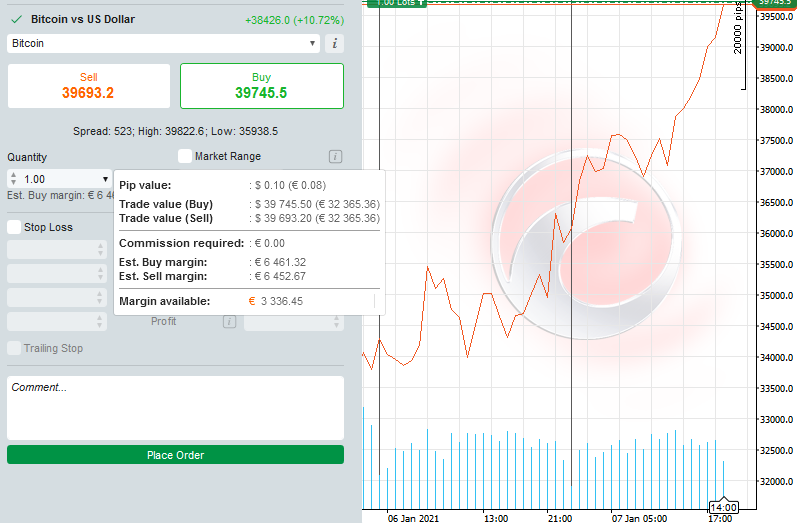Click the Sell 39693.2 button

[x=89, y=86]
